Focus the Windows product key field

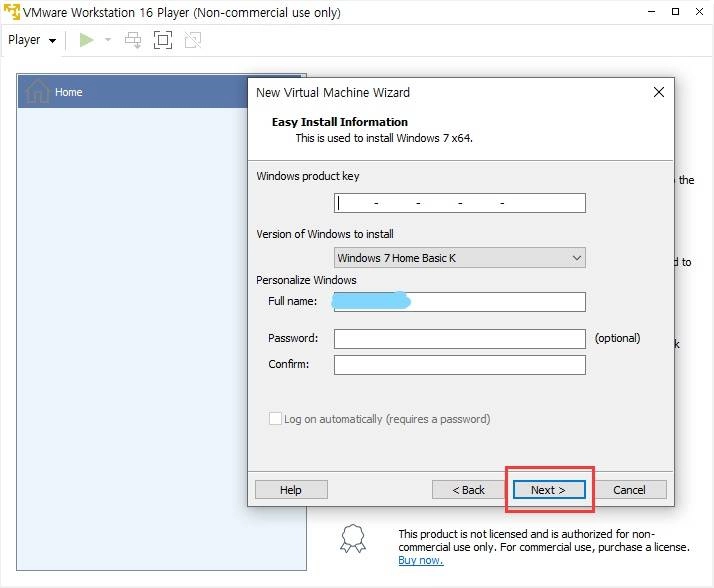[x=459, y=203]
